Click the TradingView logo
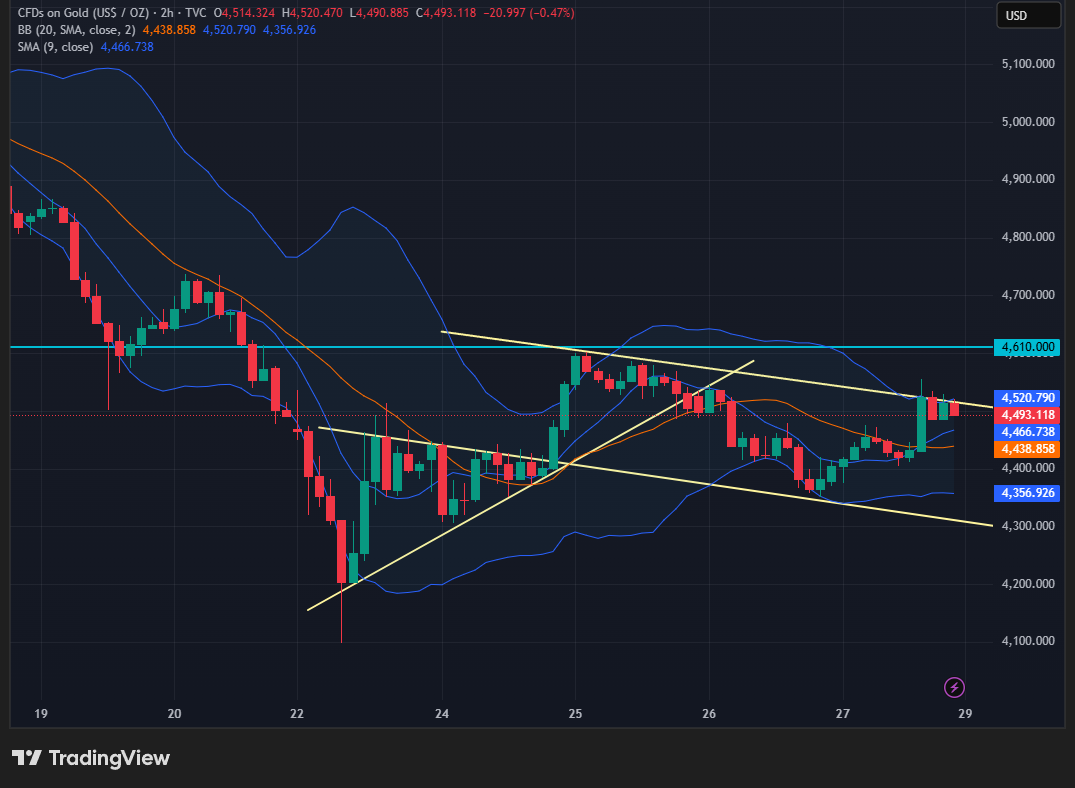This screenshot has width=1075, height=788. [91, 758]
